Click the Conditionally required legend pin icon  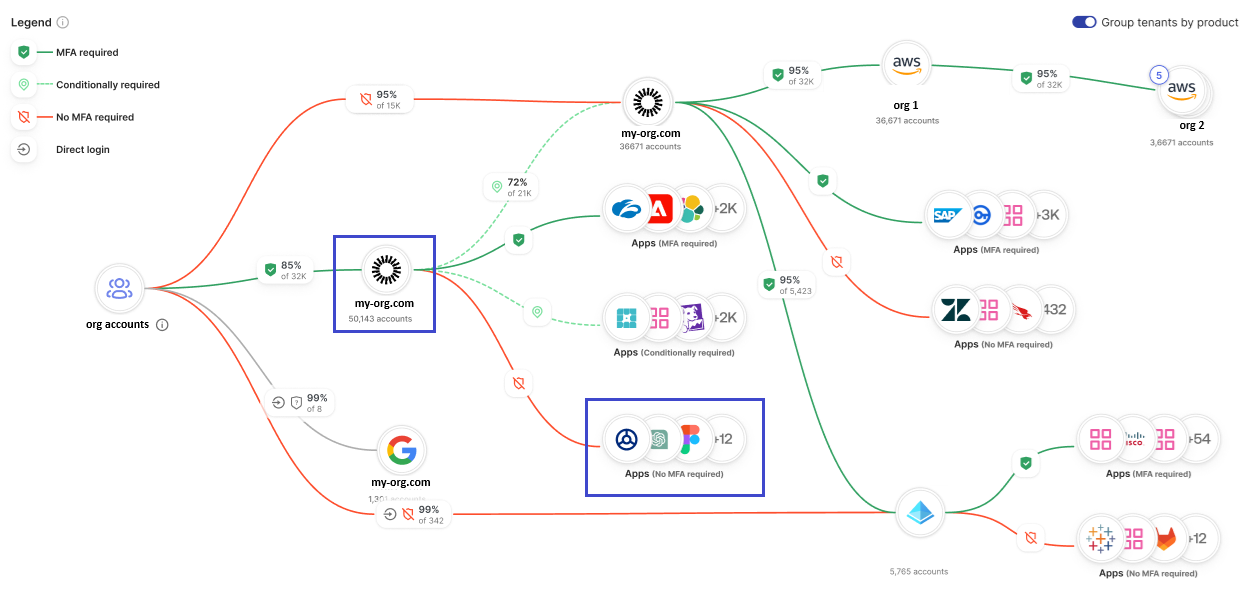pyautogui.click(x=23, y=85)
